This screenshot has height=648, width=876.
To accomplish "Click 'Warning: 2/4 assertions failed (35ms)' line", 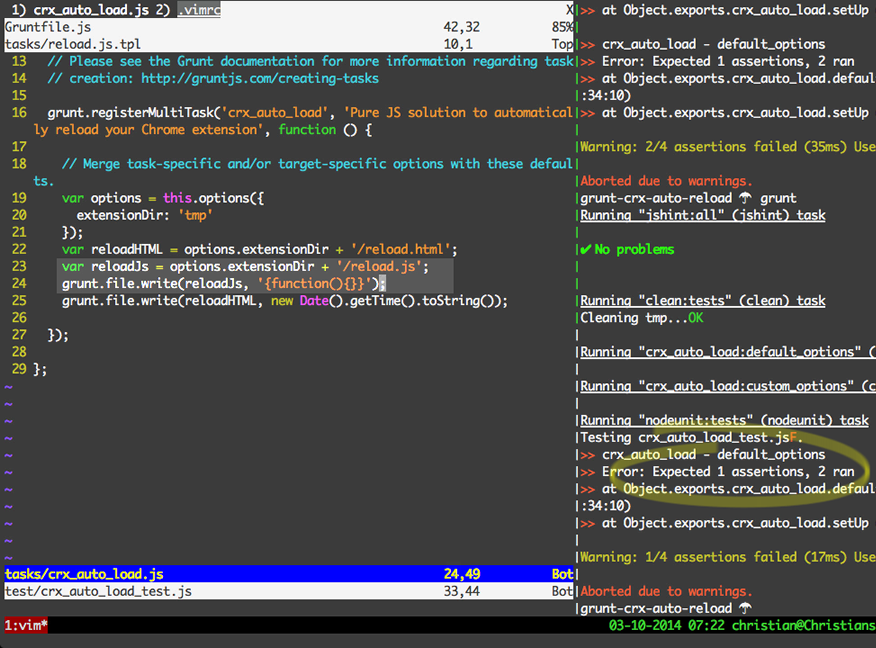I will [728, 146].
